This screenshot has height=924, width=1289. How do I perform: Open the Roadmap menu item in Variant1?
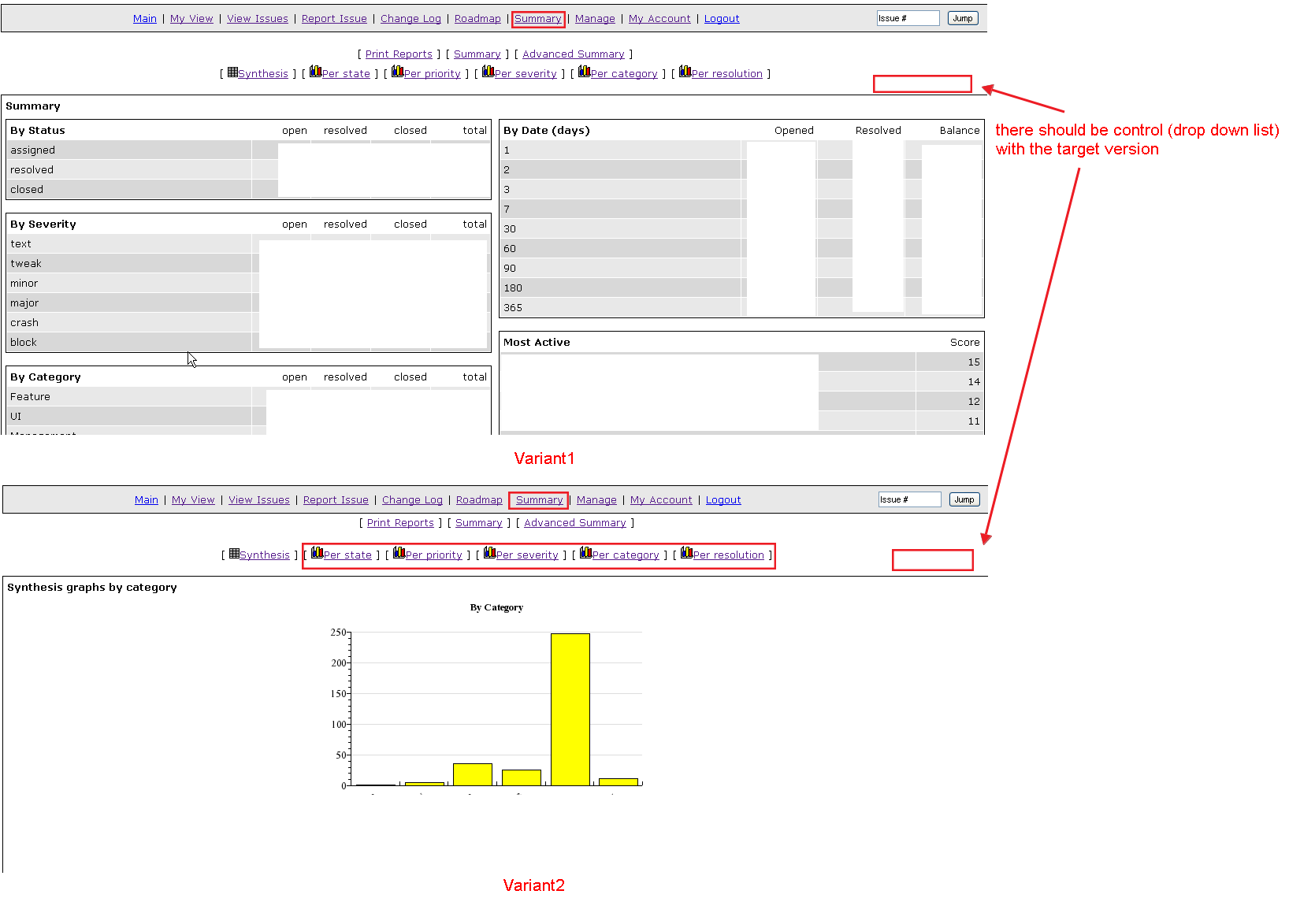click(477, 19)
